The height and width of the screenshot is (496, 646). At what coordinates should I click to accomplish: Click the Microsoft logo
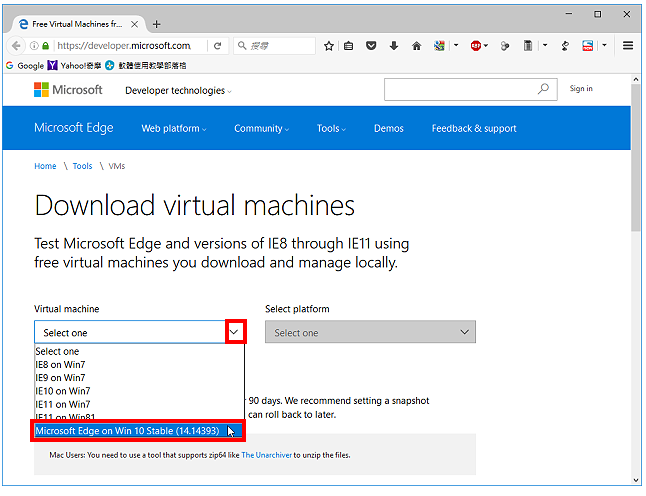click(68, 89)
